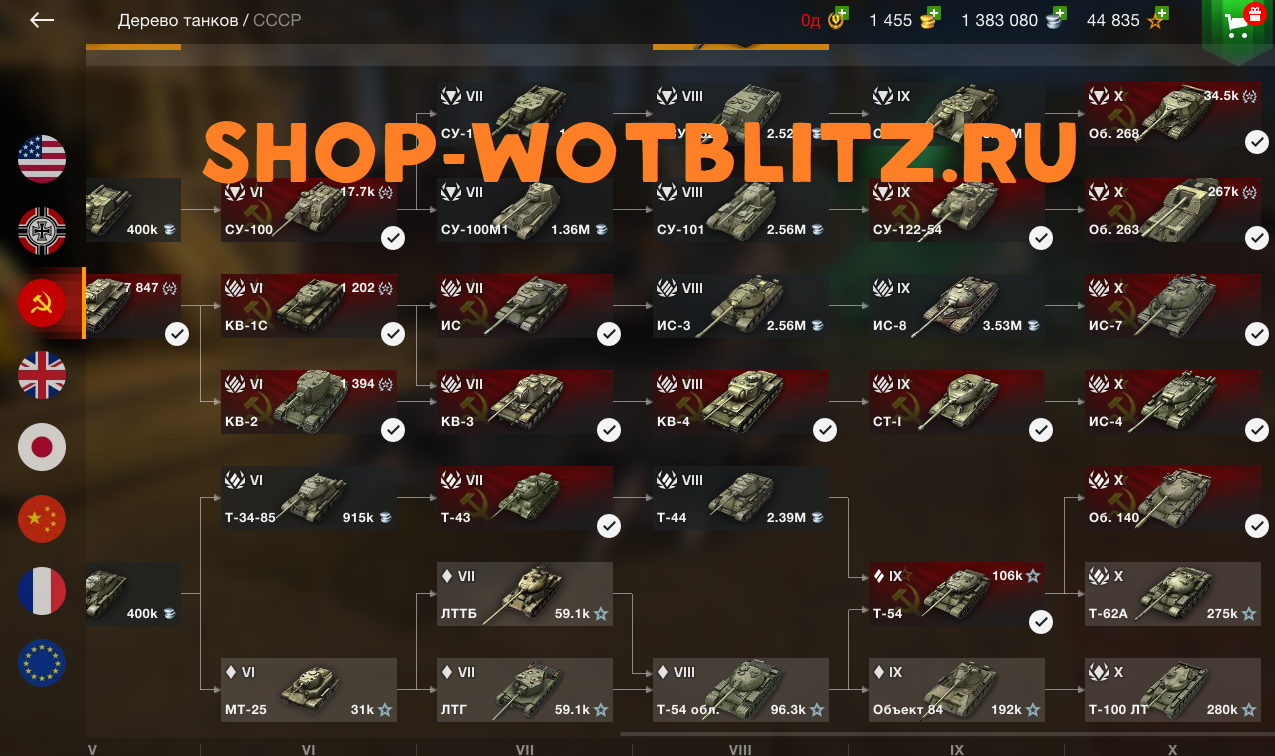Switch to China nation flag
The image size is (1275, 756).
42,519
